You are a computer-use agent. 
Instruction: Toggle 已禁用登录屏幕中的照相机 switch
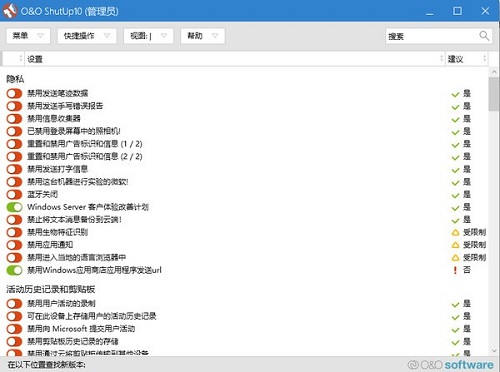[14, 131]
